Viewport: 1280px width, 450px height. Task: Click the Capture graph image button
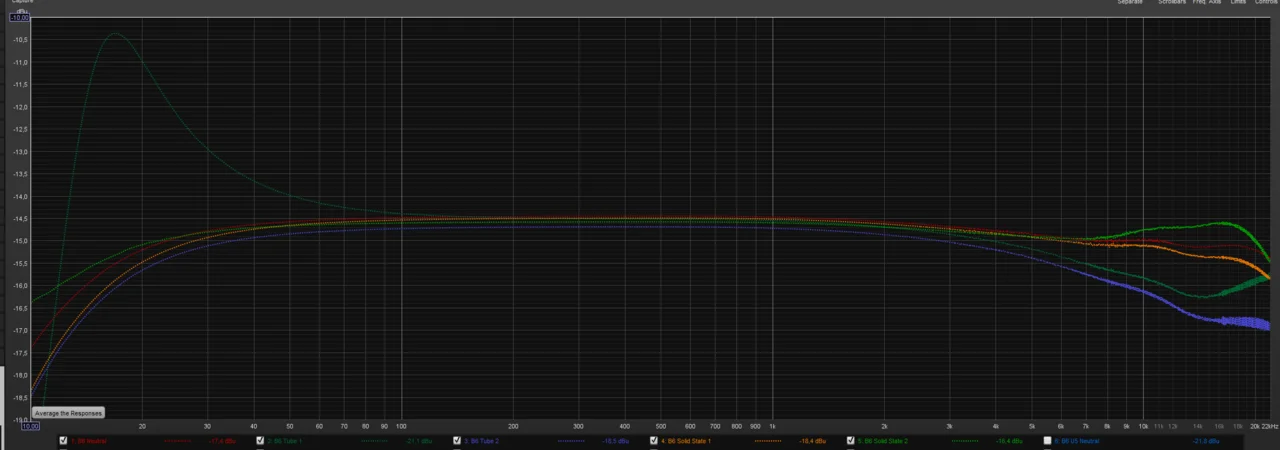tap(22, 2)
